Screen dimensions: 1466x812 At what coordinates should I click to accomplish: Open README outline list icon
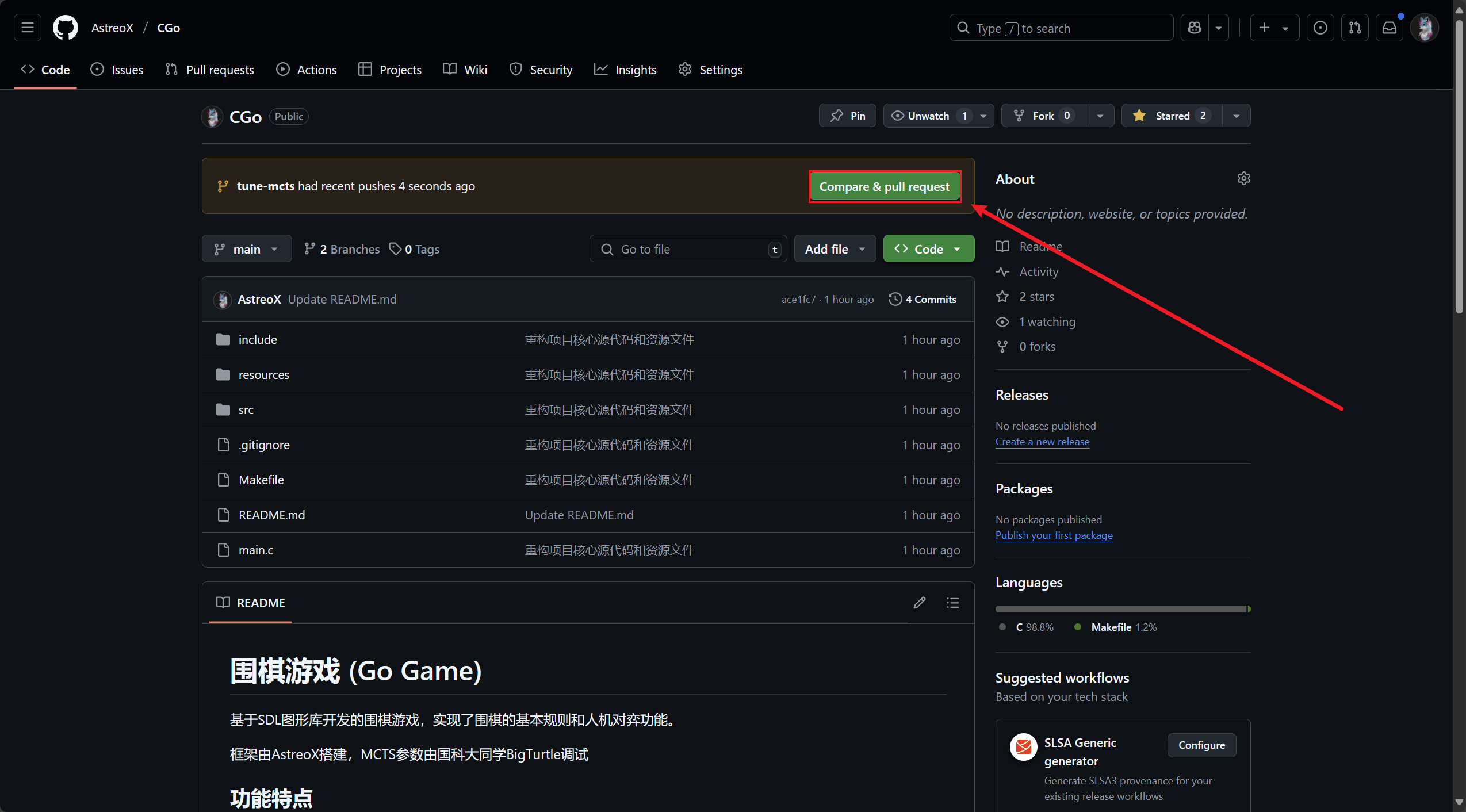click(x=953, y=602)
